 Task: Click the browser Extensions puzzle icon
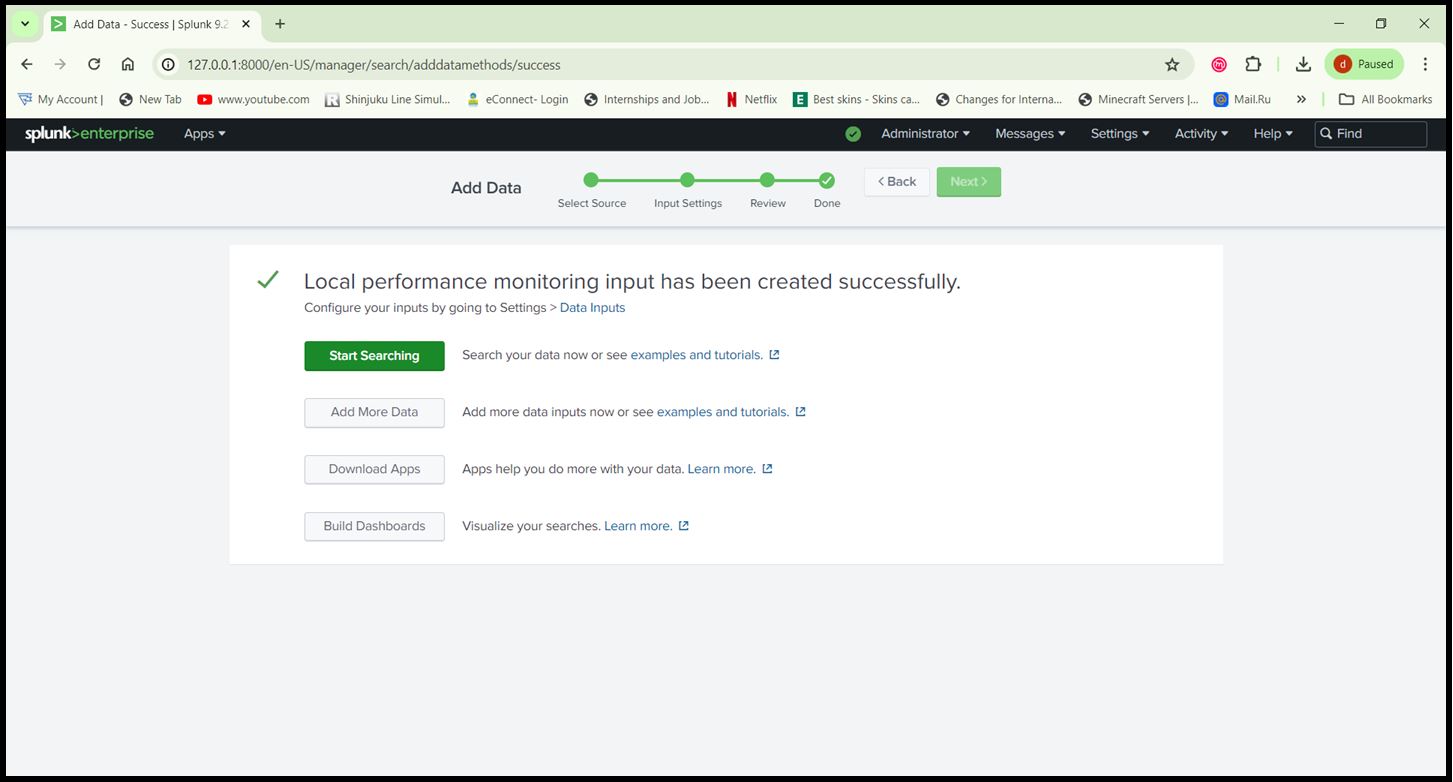tap(1253, 64)
